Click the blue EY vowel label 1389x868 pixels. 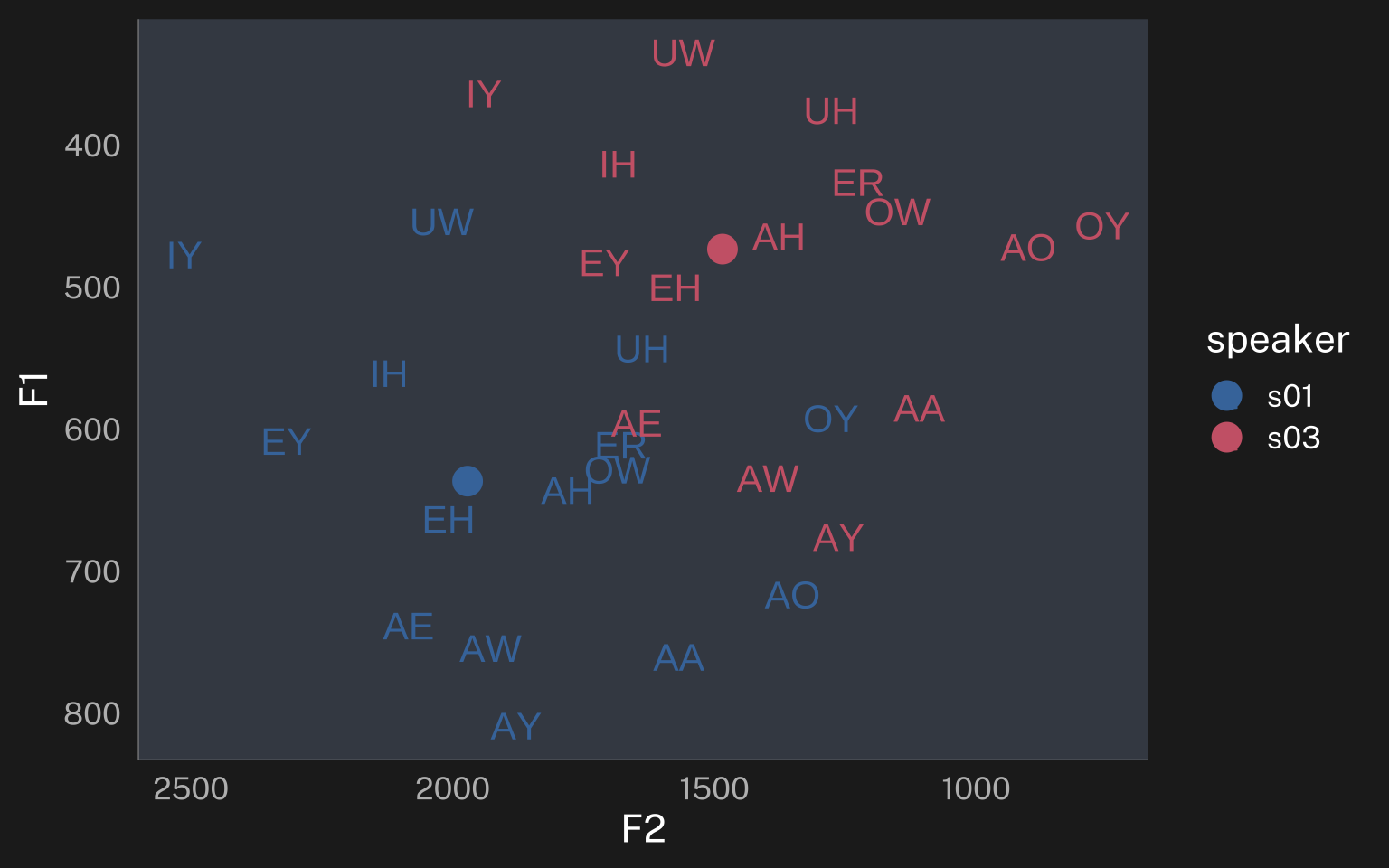[286, 442]
